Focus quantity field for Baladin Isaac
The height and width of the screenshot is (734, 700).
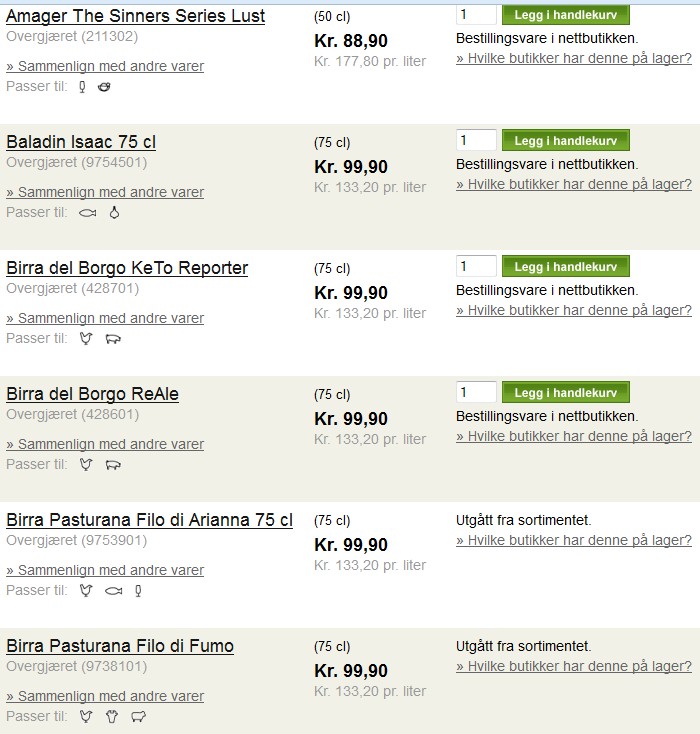[476, 140]
